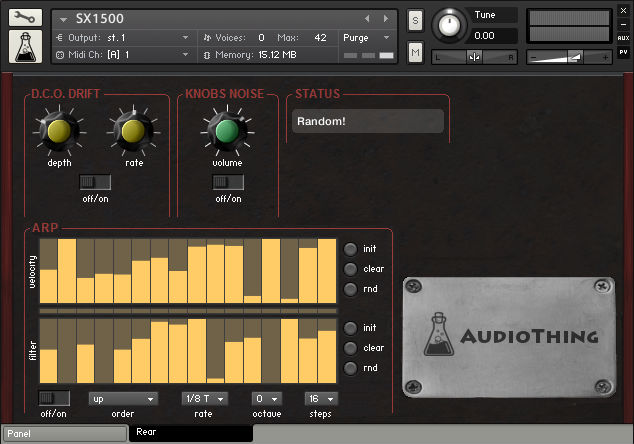Viewport: 634px width, 444px height.
Task: Toggle the Knobs Noise off/on switch
Action: 227,182
